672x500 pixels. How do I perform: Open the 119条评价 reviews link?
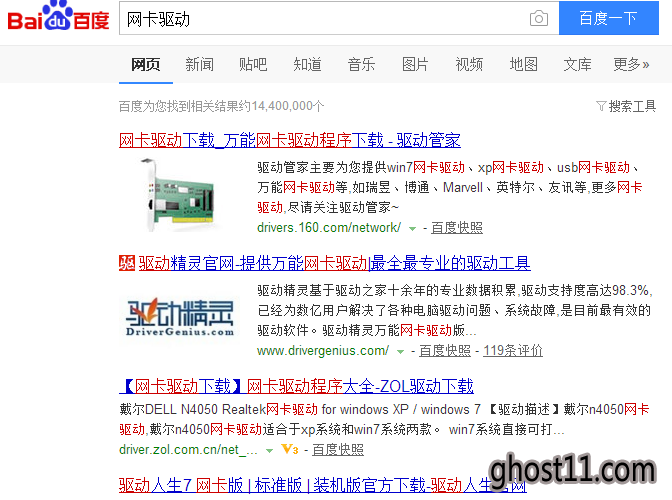click(513, 350)
